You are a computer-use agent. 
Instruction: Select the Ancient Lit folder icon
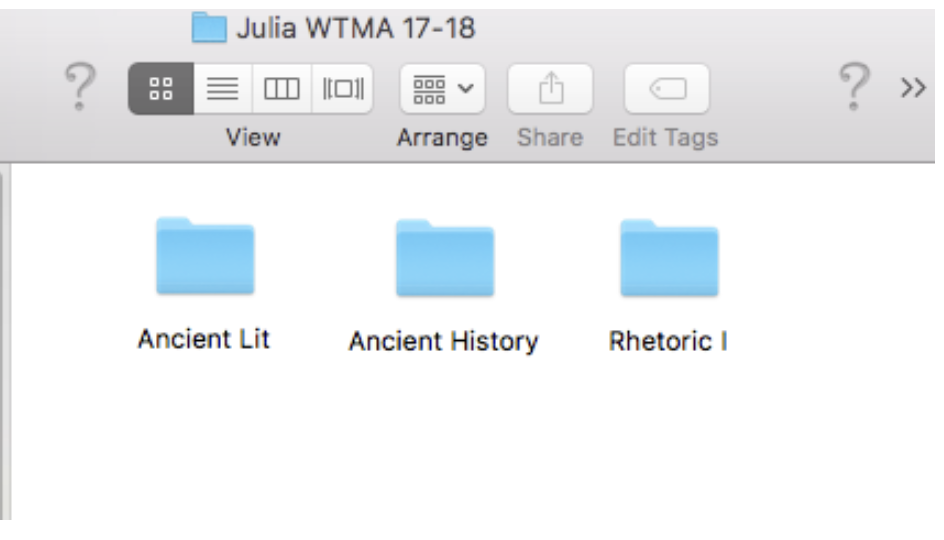pyautogui.click(x=205, y=256)
